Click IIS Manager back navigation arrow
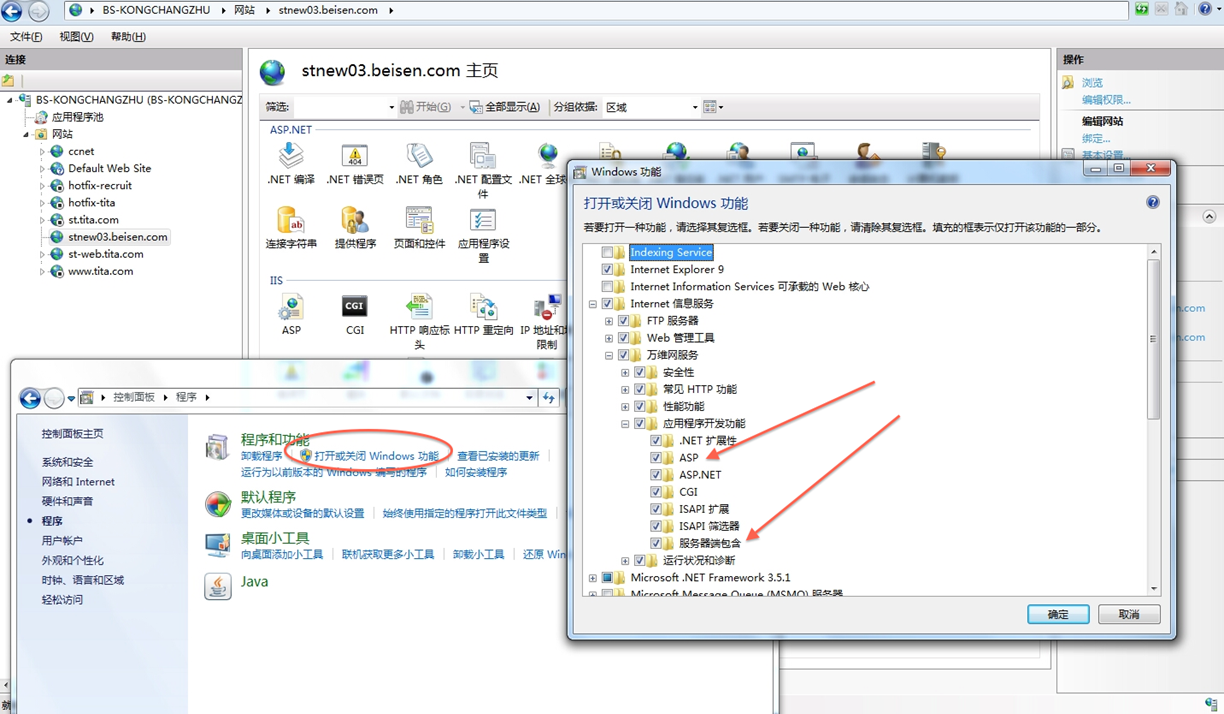Screen dimensions: 1224x714 click(11, 12)
